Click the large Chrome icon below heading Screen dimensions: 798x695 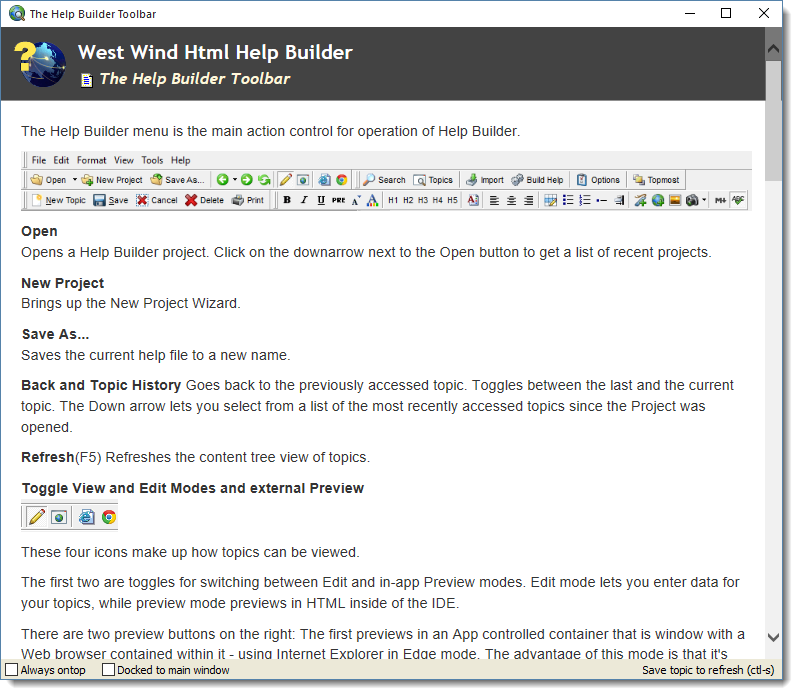pyautogui.click(x=109, y=517)
